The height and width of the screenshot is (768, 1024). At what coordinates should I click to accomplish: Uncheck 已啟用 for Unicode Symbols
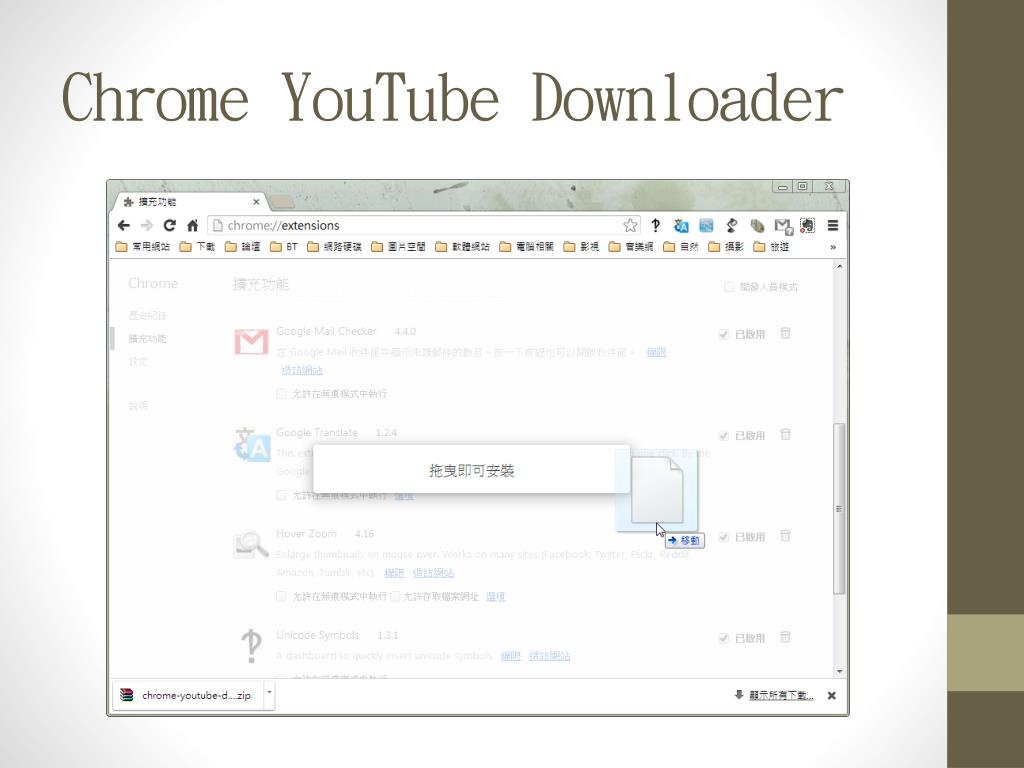724,638
